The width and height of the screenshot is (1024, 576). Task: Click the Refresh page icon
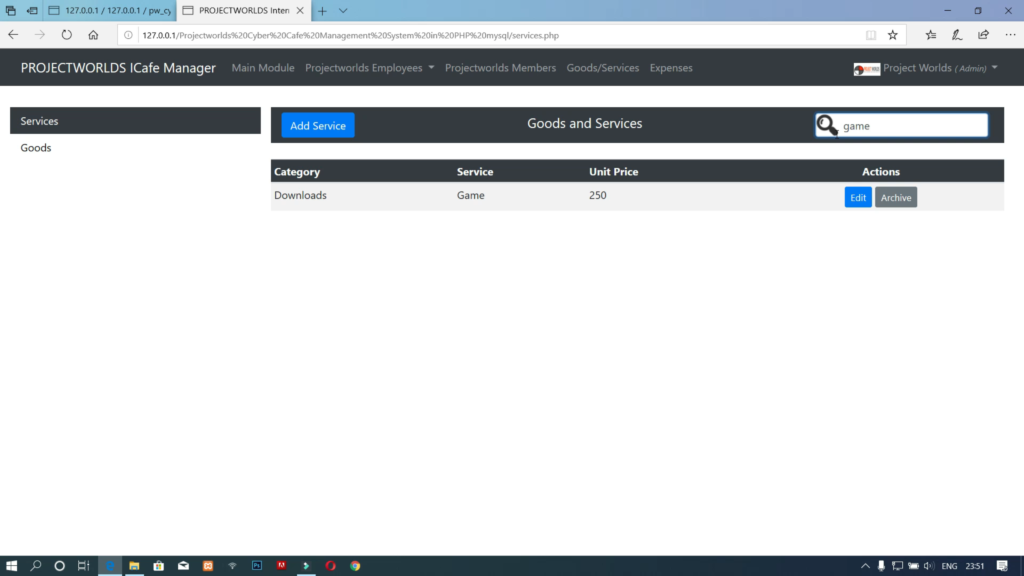[66, 33]
